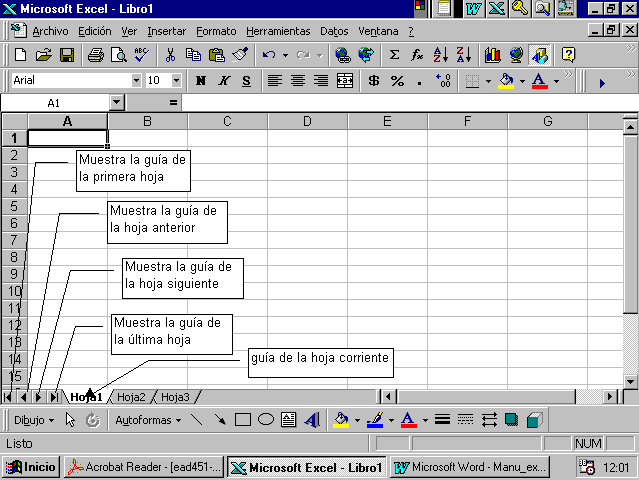639x480 pixels.
Task: Toggle italic K formatting
Action: click(x=223, y=81)
